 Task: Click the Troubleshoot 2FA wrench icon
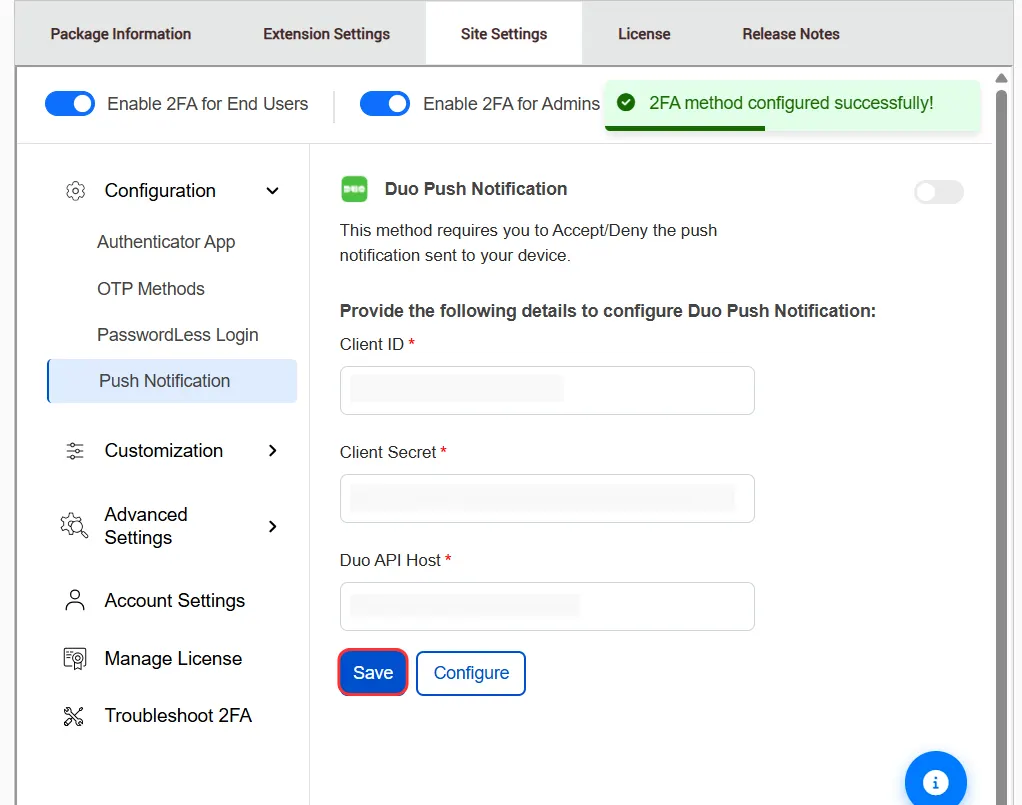[x=74, y=715]
